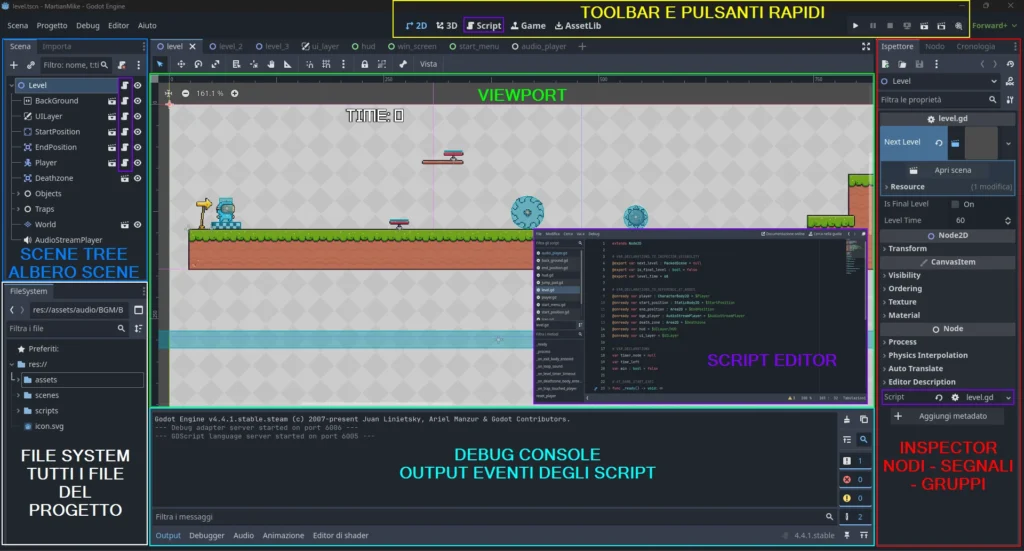Screen dimensions: 1024x551
Task: Toggle distraction-free mode expand icon
Action: click(866, 46)
